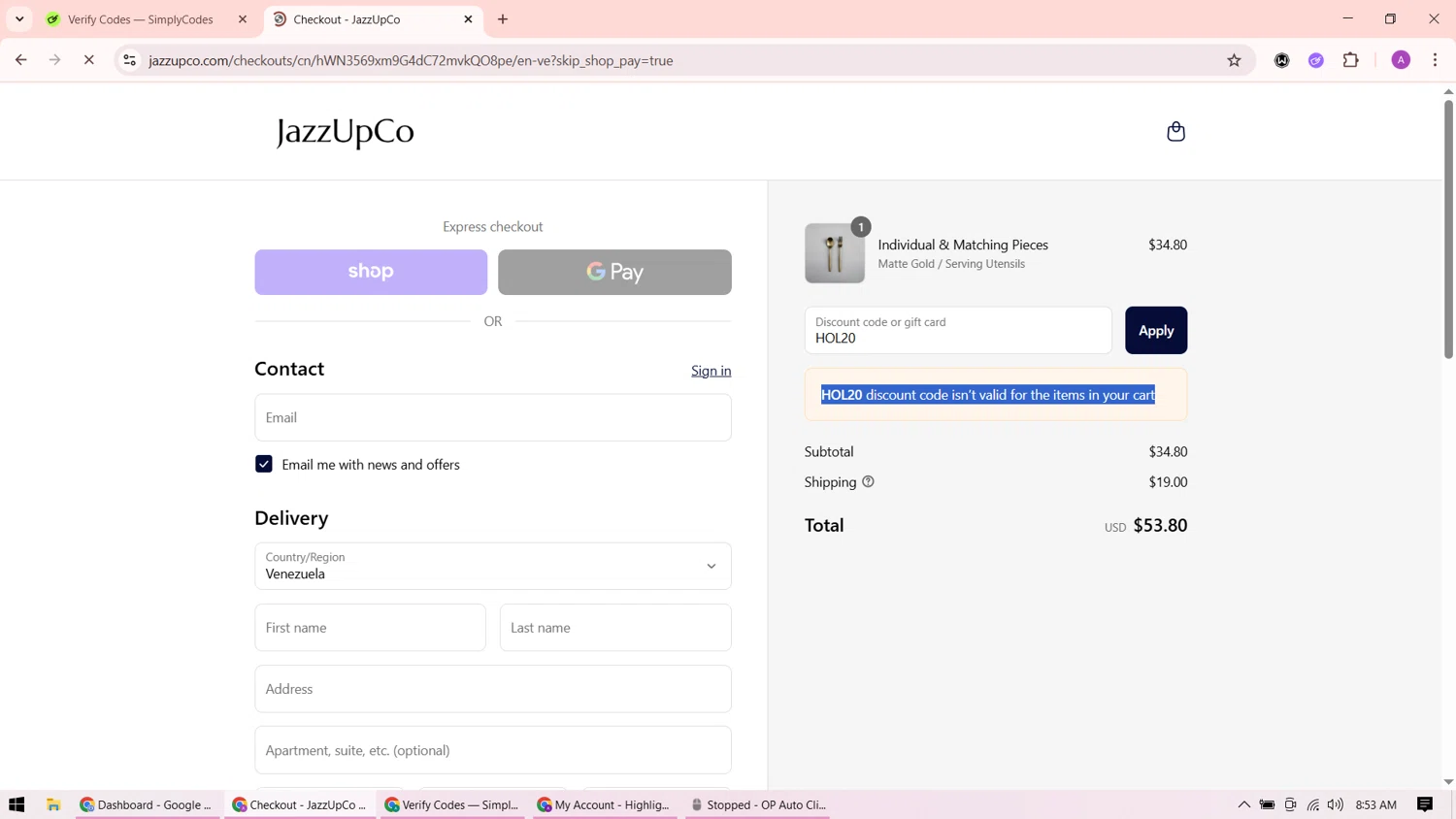Viewport: 1456px width, 819px height.
Task: Click the taskbar clock 8:53 AM
Action: [1375, 804]
